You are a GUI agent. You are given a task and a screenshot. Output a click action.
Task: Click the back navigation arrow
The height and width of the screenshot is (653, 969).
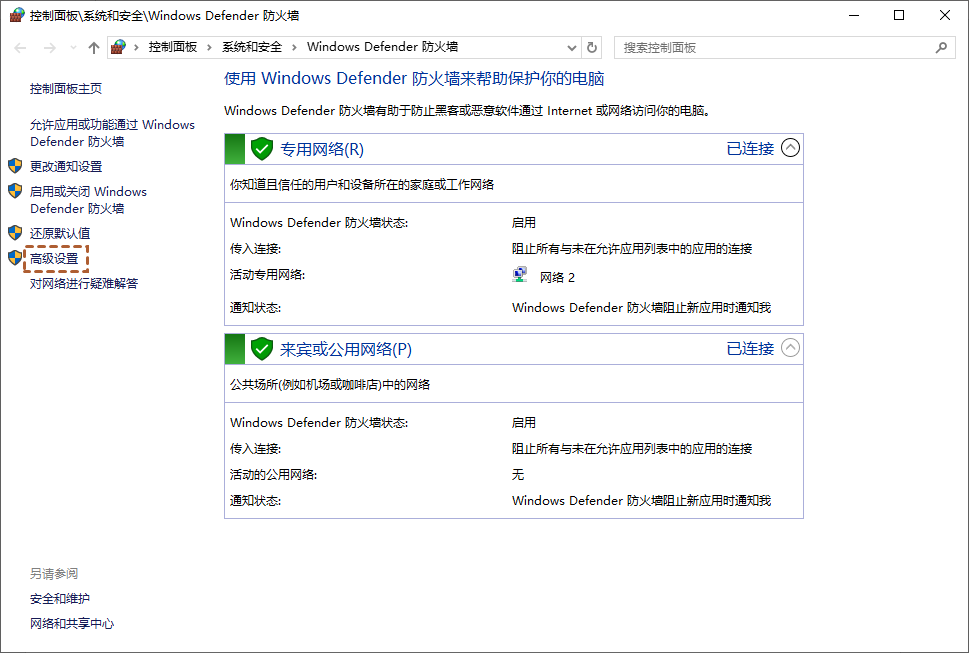21,48
